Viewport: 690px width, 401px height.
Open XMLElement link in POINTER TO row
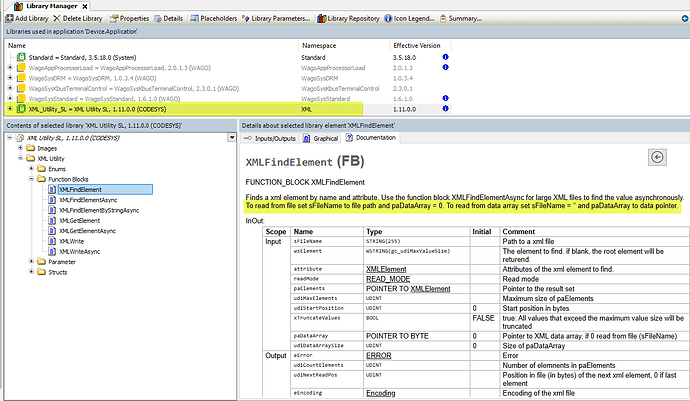pos(430,289)
